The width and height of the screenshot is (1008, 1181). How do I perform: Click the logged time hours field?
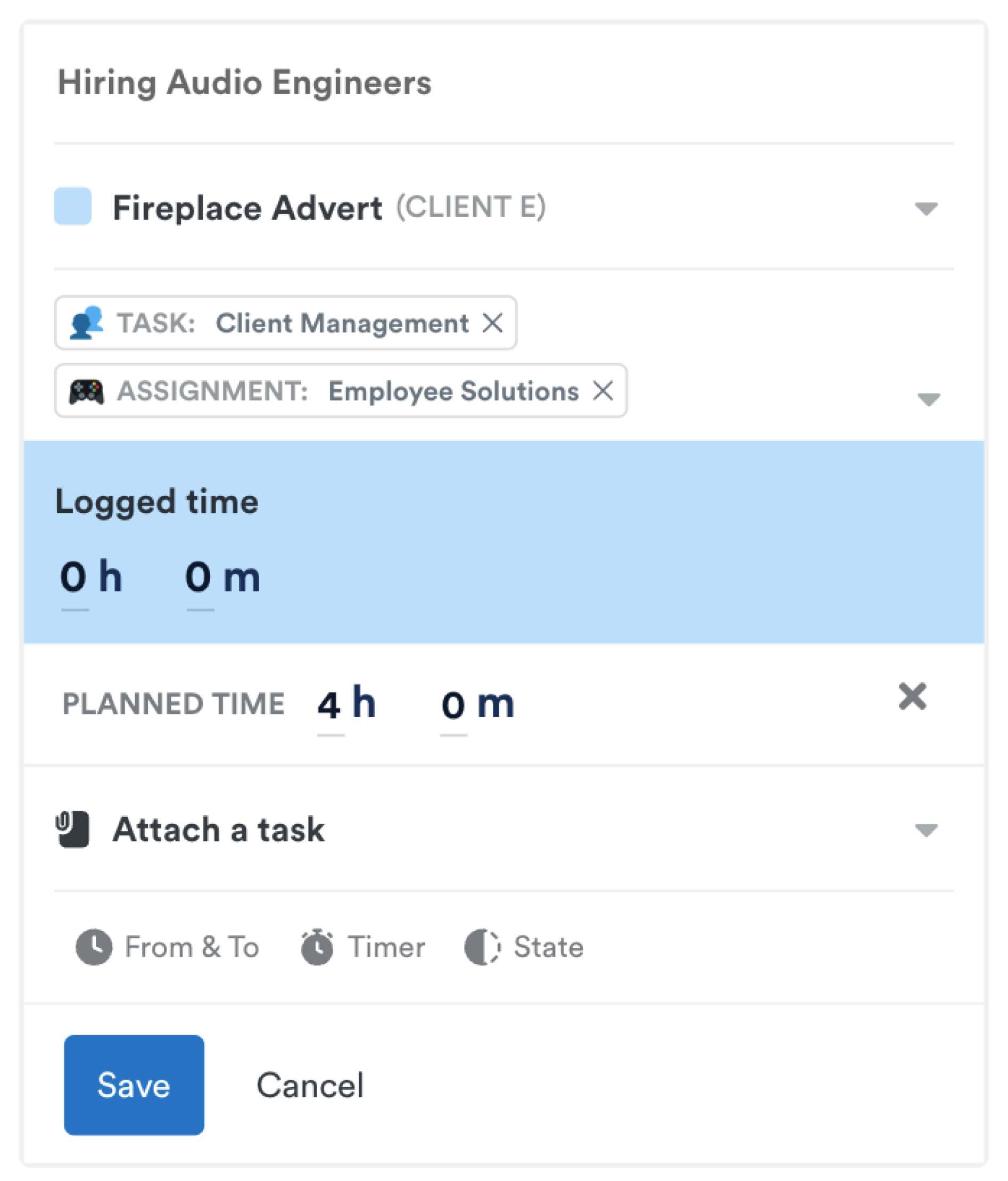click(x=74, y=577)
